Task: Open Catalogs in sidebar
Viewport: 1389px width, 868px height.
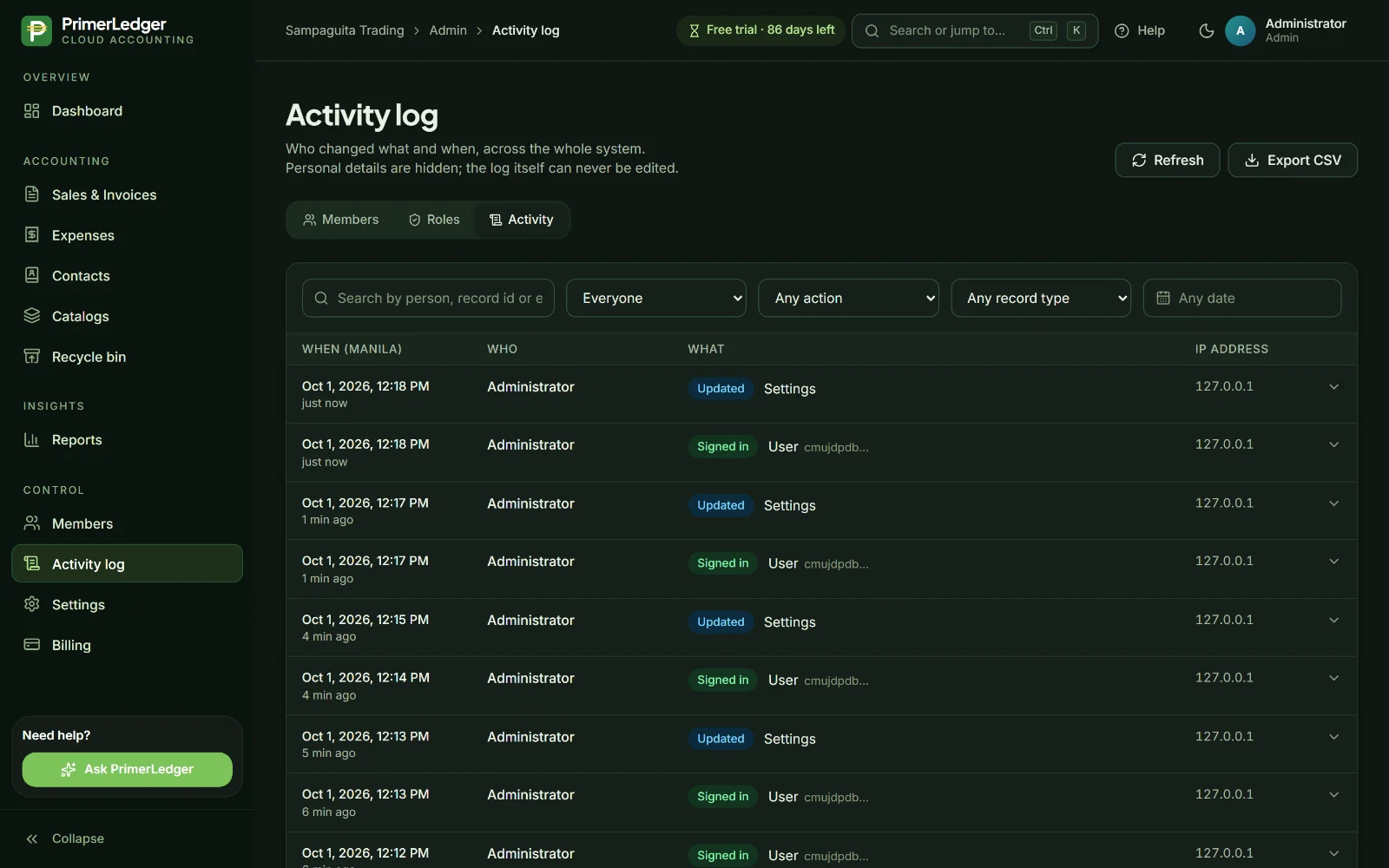Action: pos(127,316)
